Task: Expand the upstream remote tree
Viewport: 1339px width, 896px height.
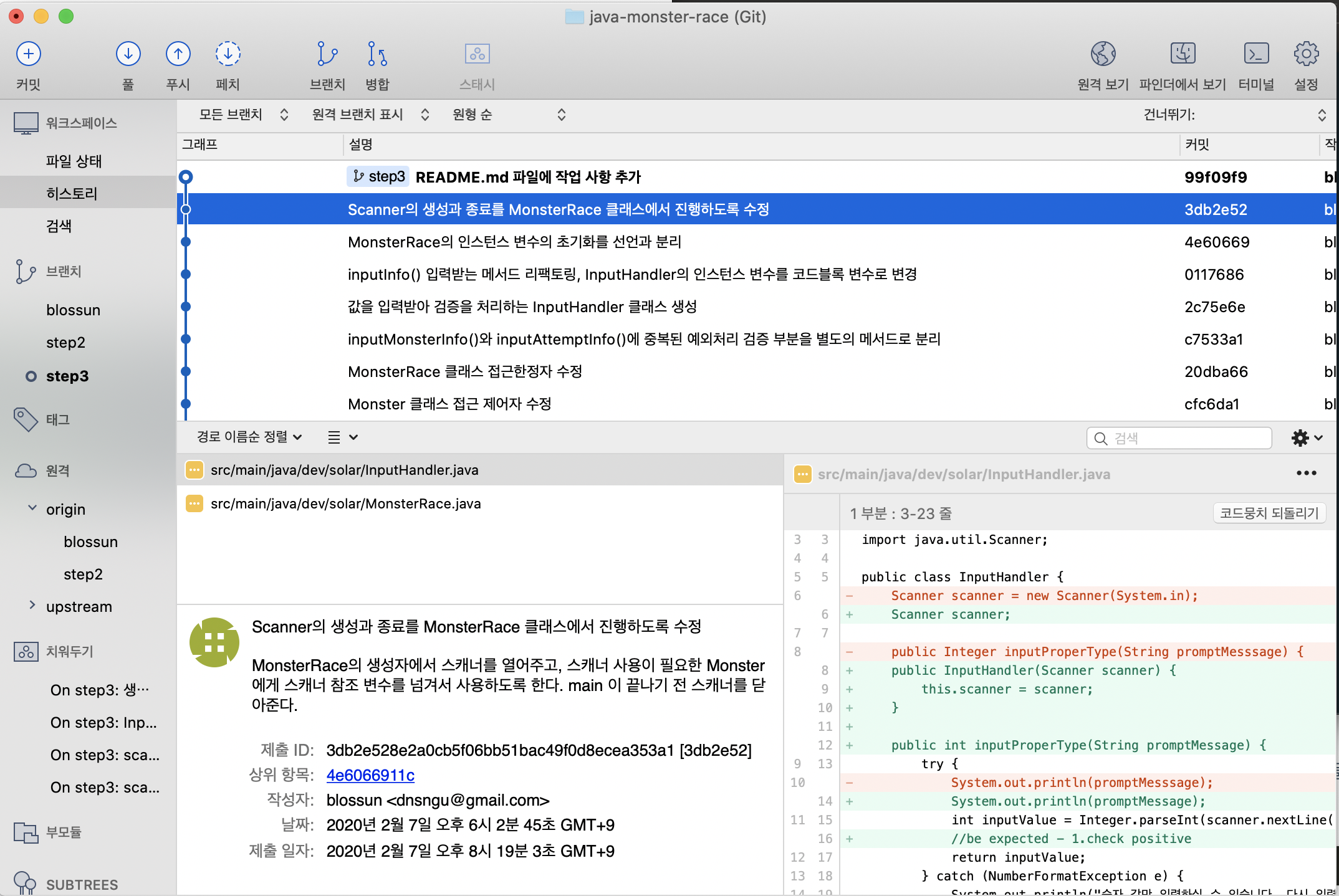Action: (x=32, y=606)
